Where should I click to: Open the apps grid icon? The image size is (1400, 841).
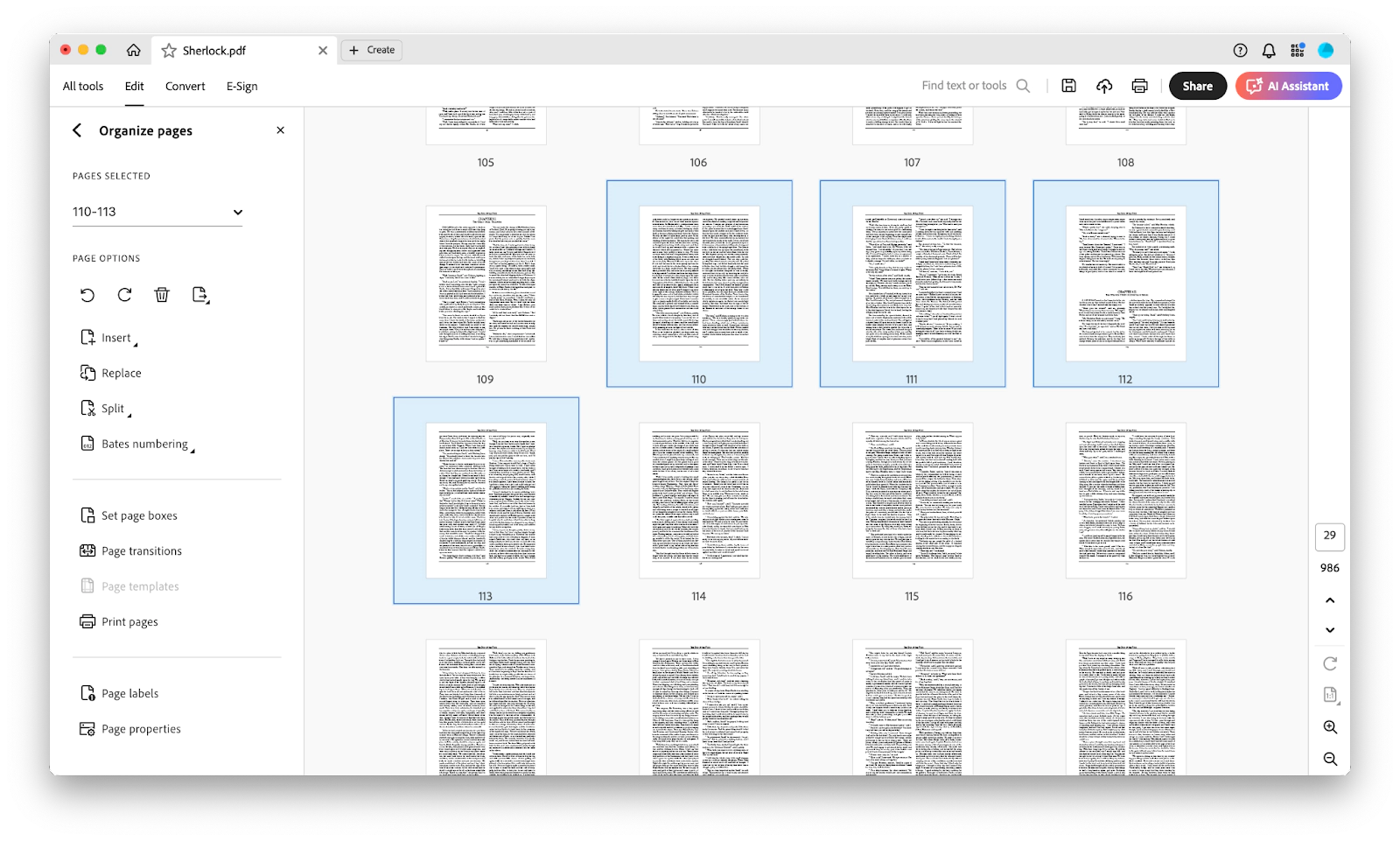[1298, 50]
